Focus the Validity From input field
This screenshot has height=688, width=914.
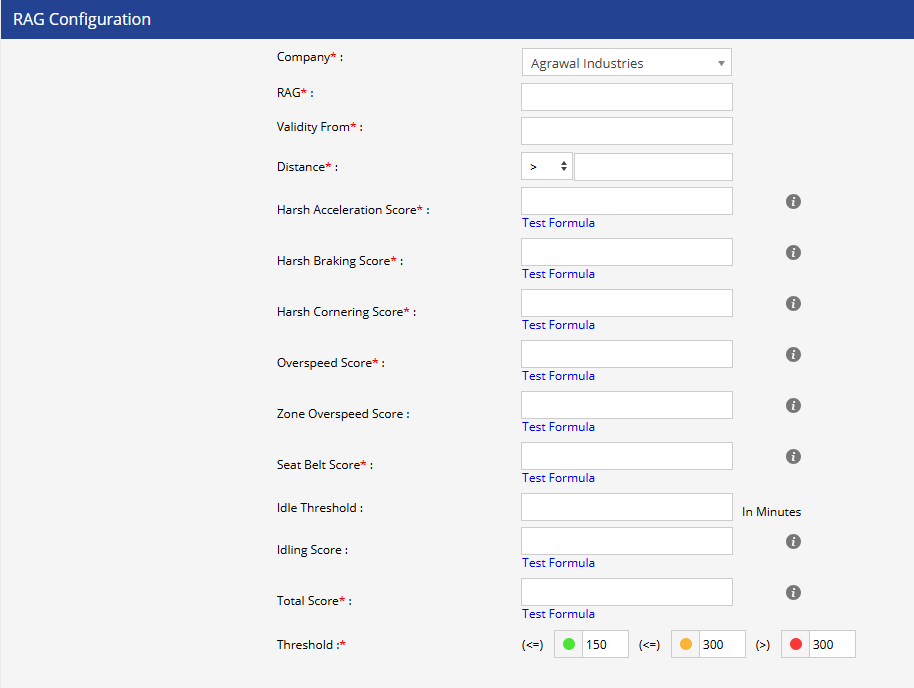coord(627,131)
